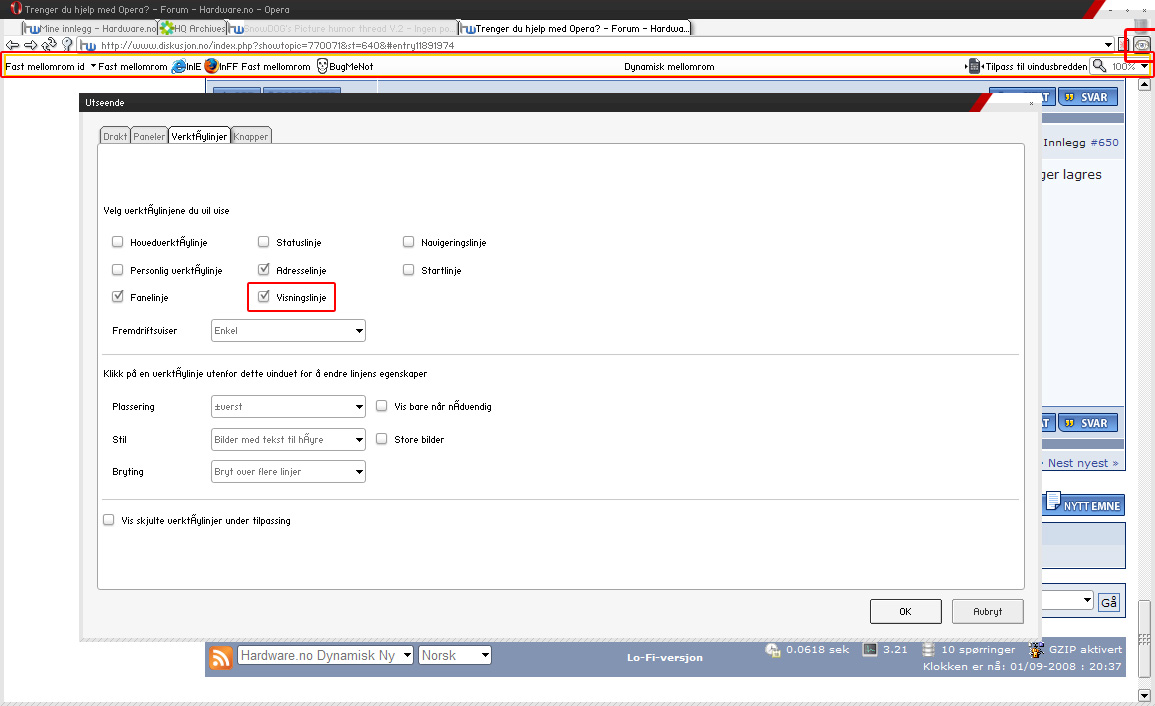Click the site favicon in the address field
This screenshot has height=706, width=1155.
coord(88,46)
